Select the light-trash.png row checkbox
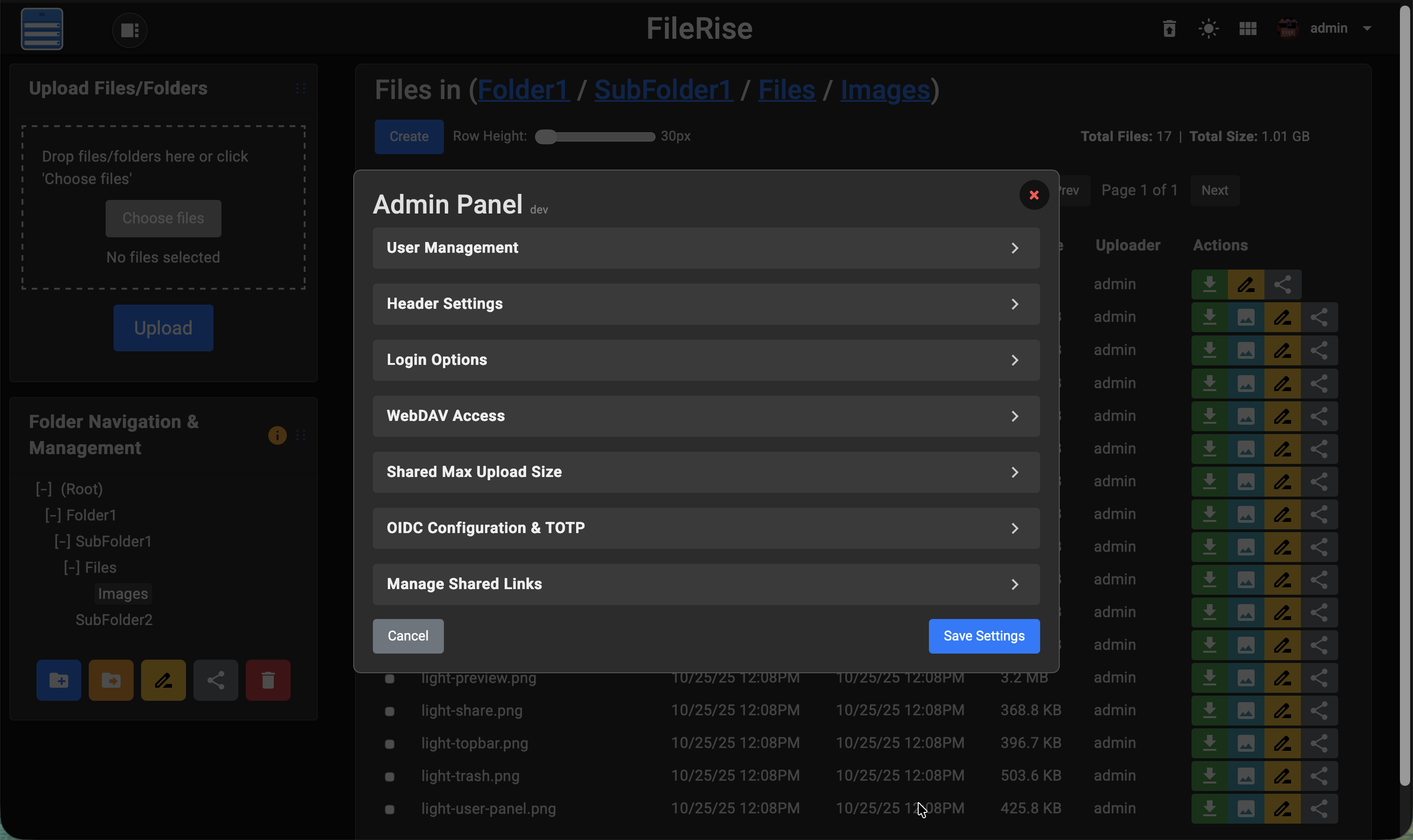Screen dimensions: 1413x840 tap(390, 776)
